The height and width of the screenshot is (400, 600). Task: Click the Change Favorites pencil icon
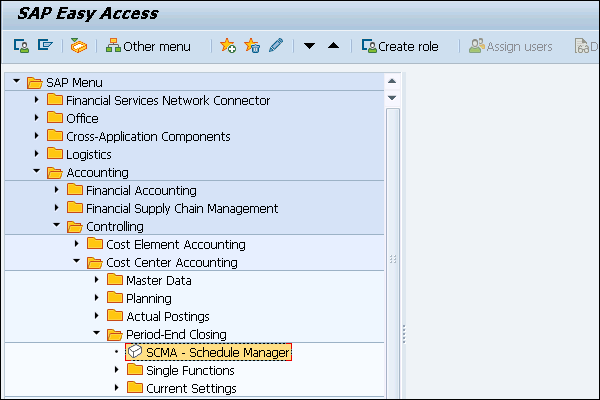(276, 46)
